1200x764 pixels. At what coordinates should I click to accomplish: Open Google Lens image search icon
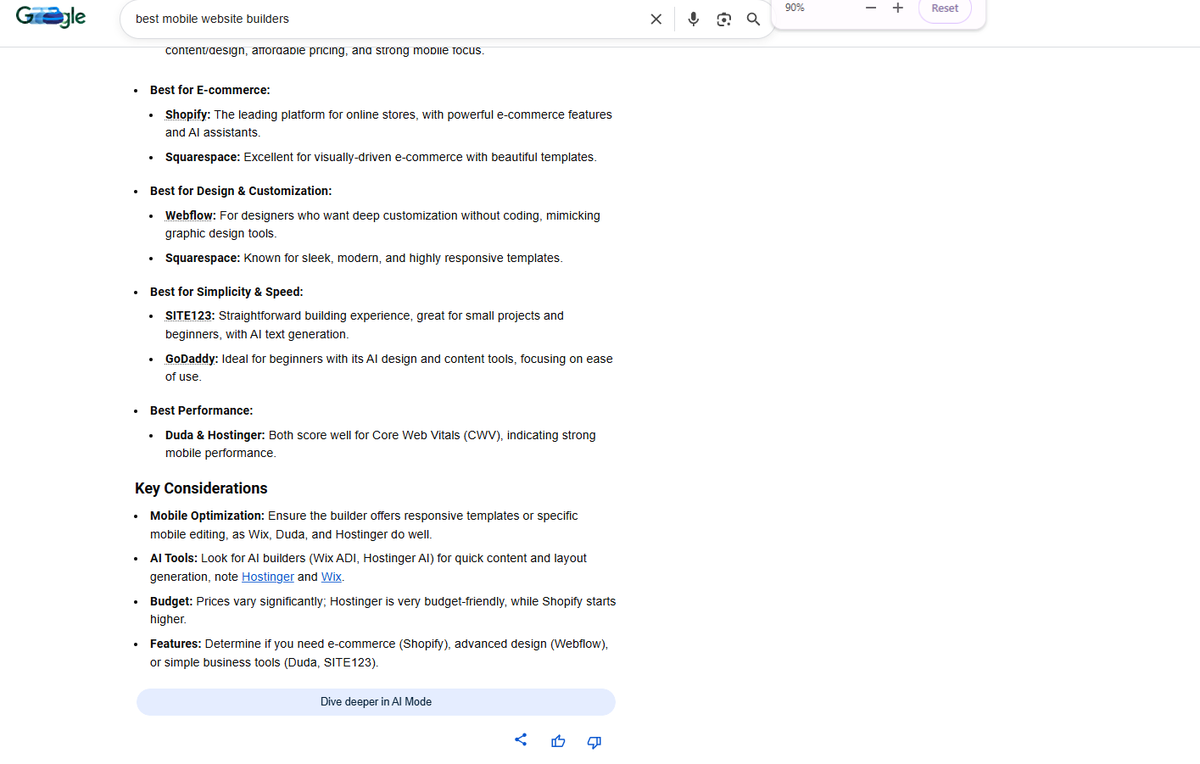tap(724, 19)
